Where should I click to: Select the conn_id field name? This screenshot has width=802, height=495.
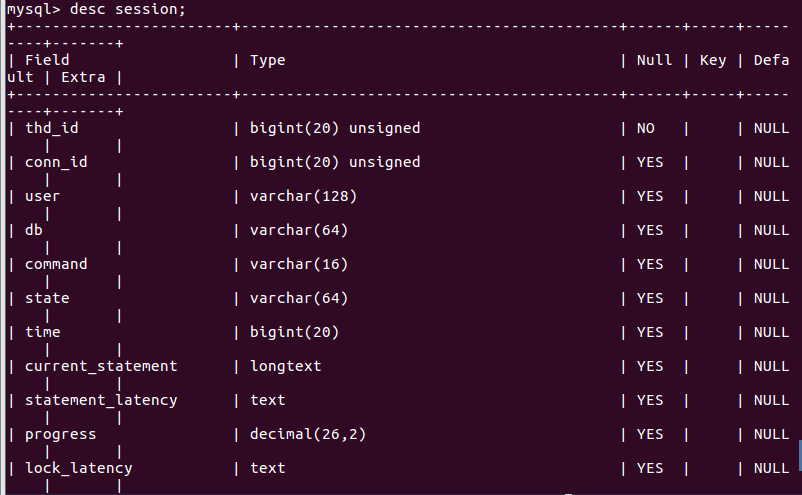56,162
